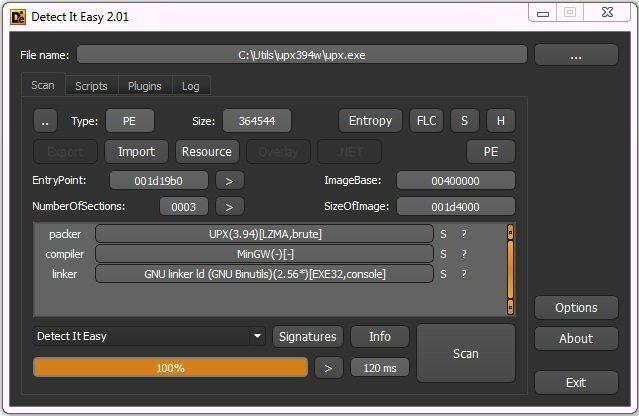Click S in the packer row
639x416 pixels.
(443, 234)
